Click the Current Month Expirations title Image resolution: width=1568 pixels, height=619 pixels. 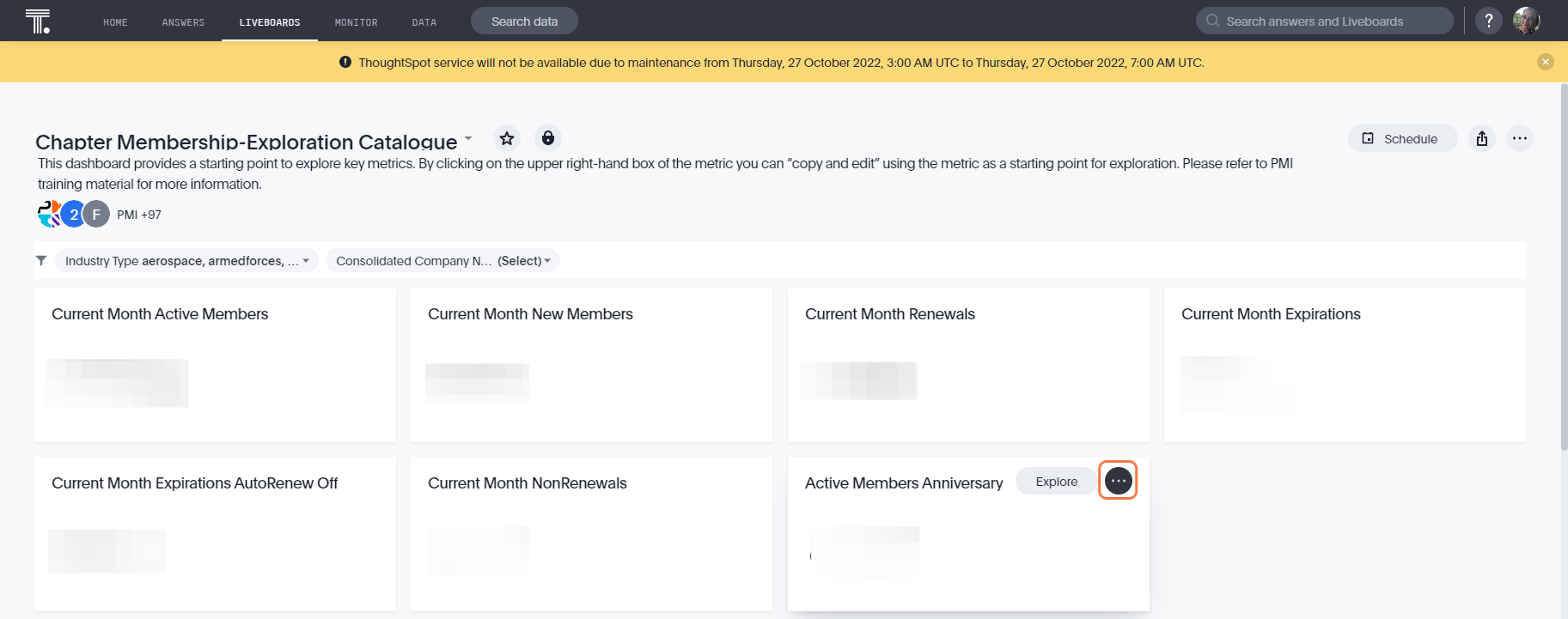coord(1271,314)
